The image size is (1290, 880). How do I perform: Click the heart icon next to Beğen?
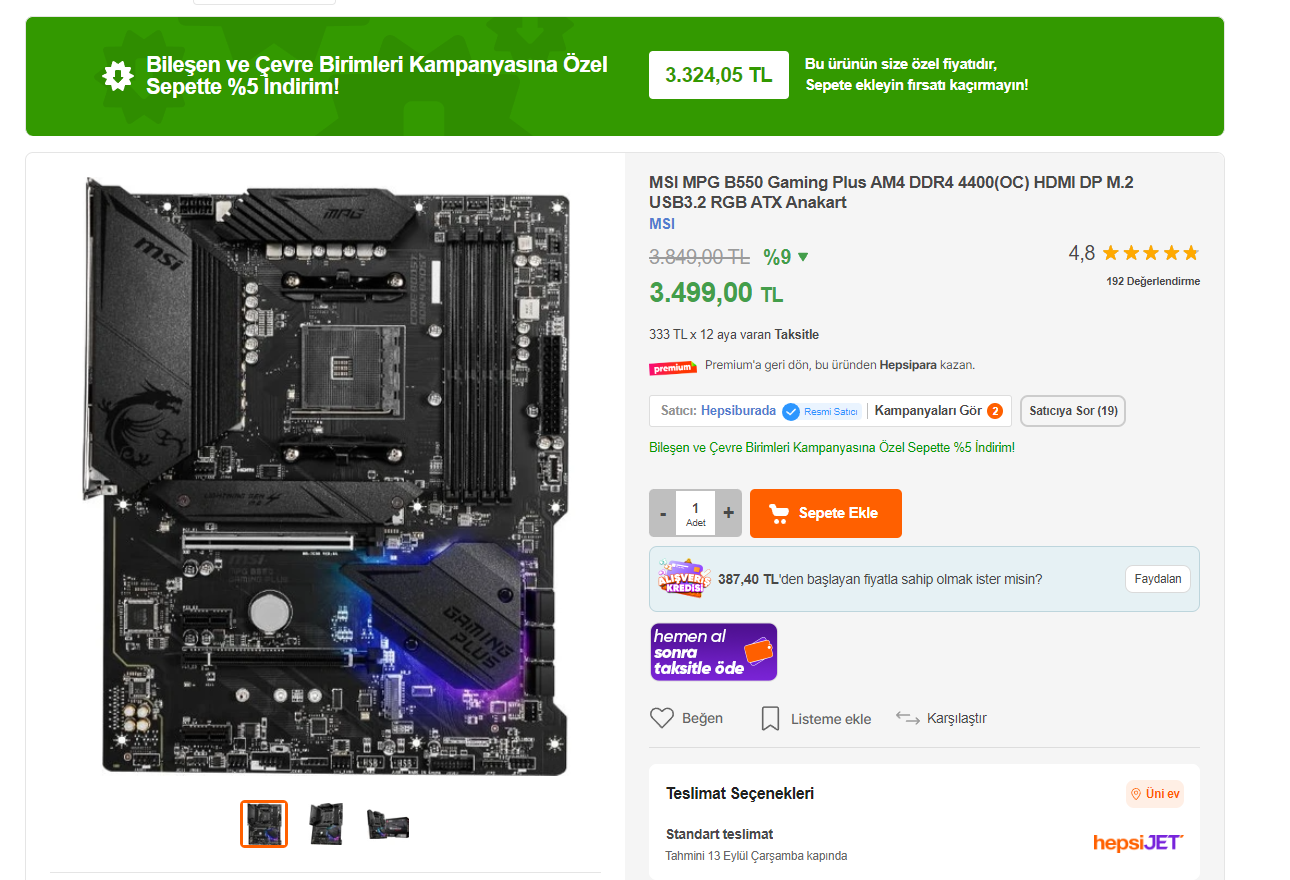[x=662, y=718]
